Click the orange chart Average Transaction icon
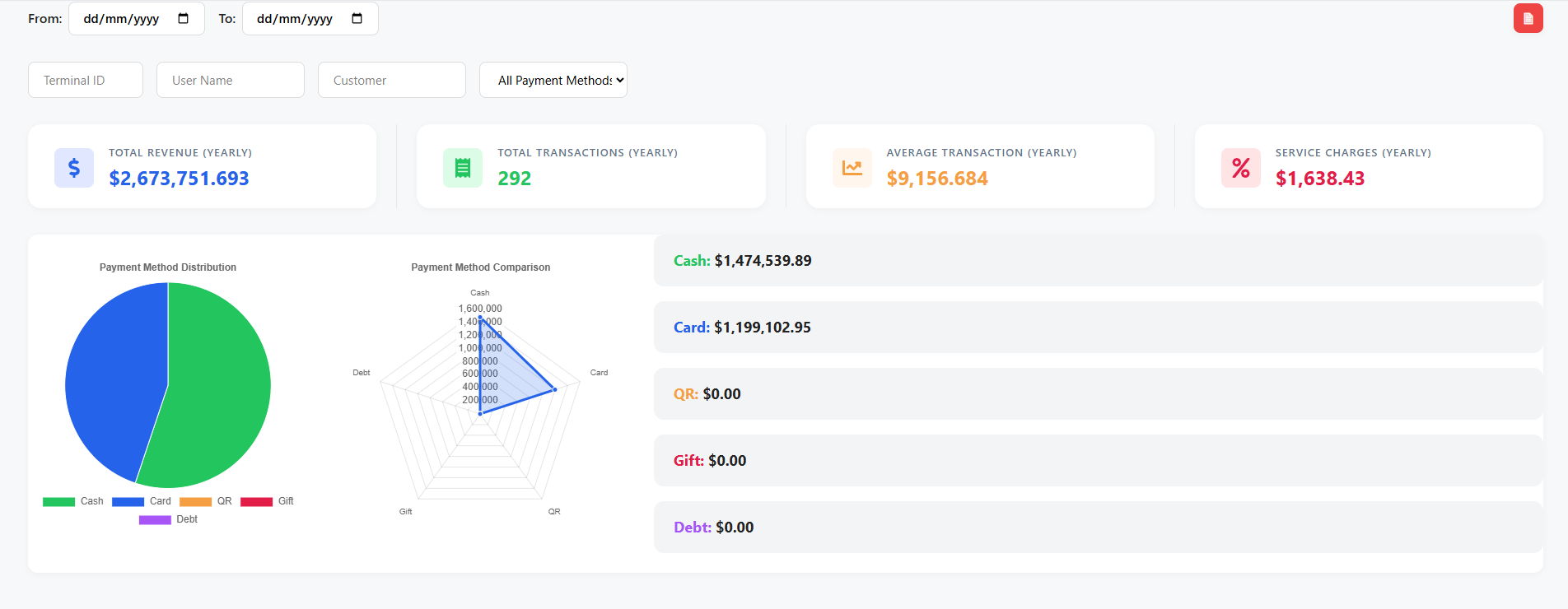Image resolution: width=1568 pixels, height=609 pixels. (x=852, y=168)
